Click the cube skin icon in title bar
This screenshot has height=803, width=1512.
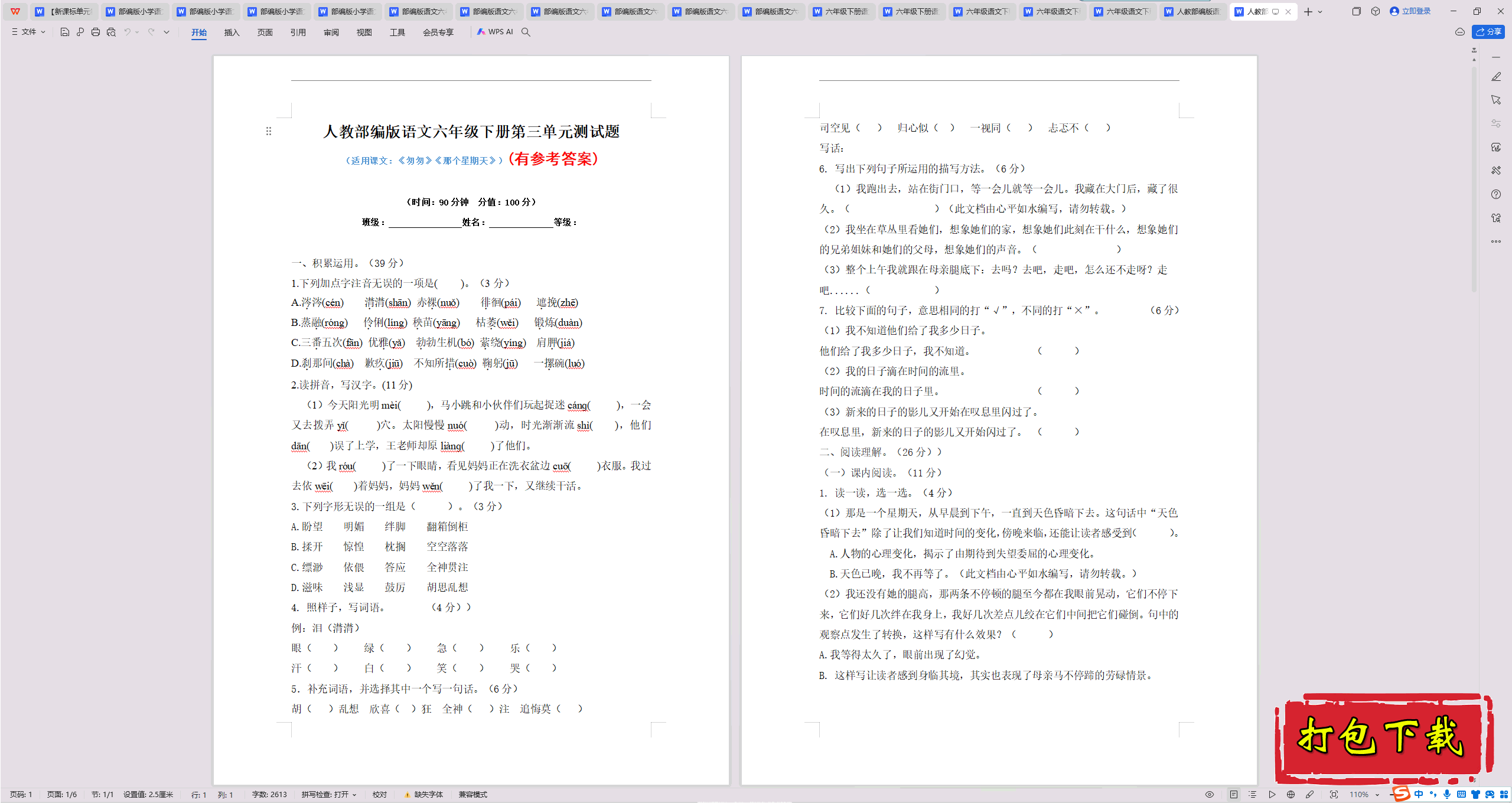[x=1376, y=11]
